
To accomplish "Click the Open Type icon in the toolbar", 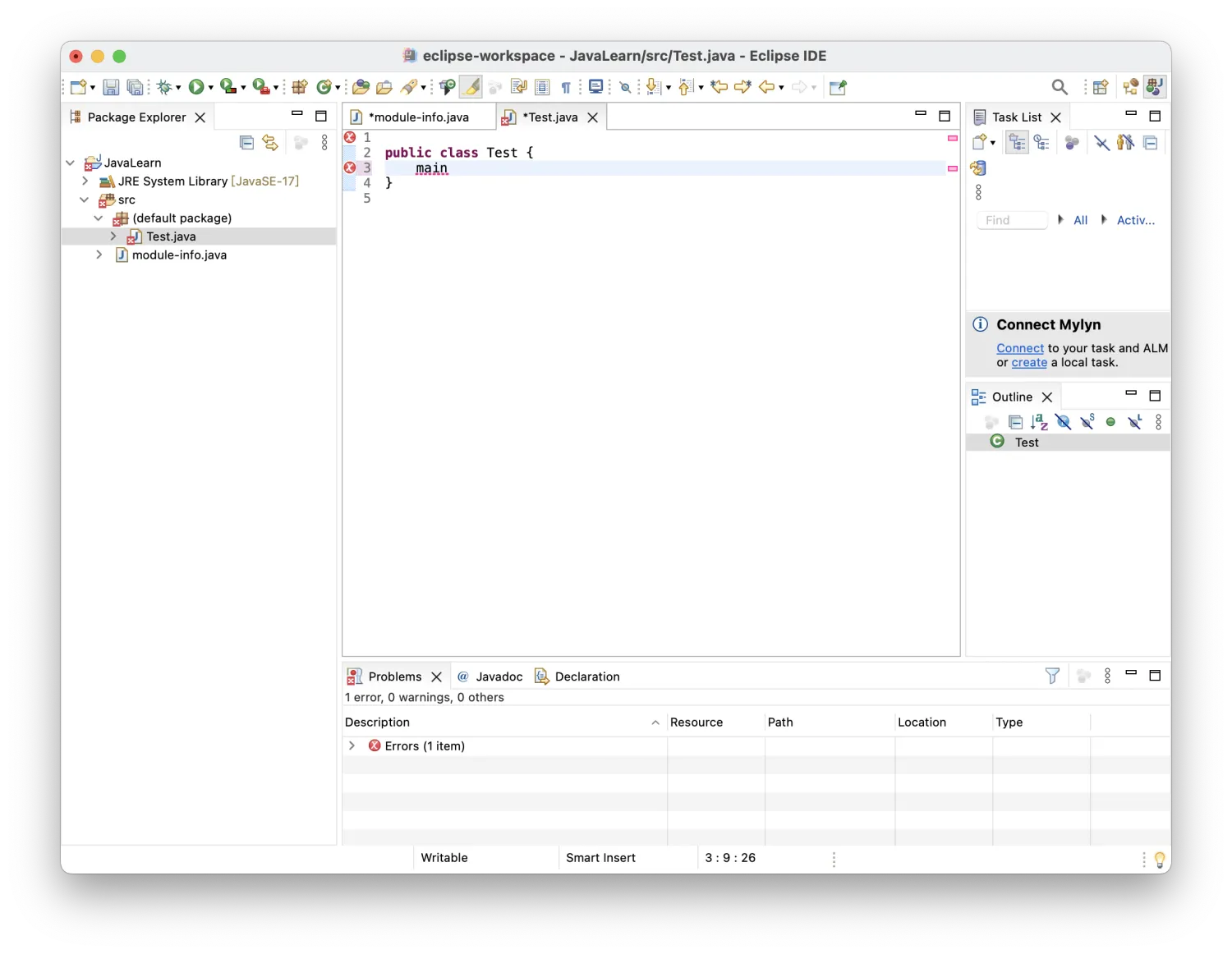I will 361,87.
